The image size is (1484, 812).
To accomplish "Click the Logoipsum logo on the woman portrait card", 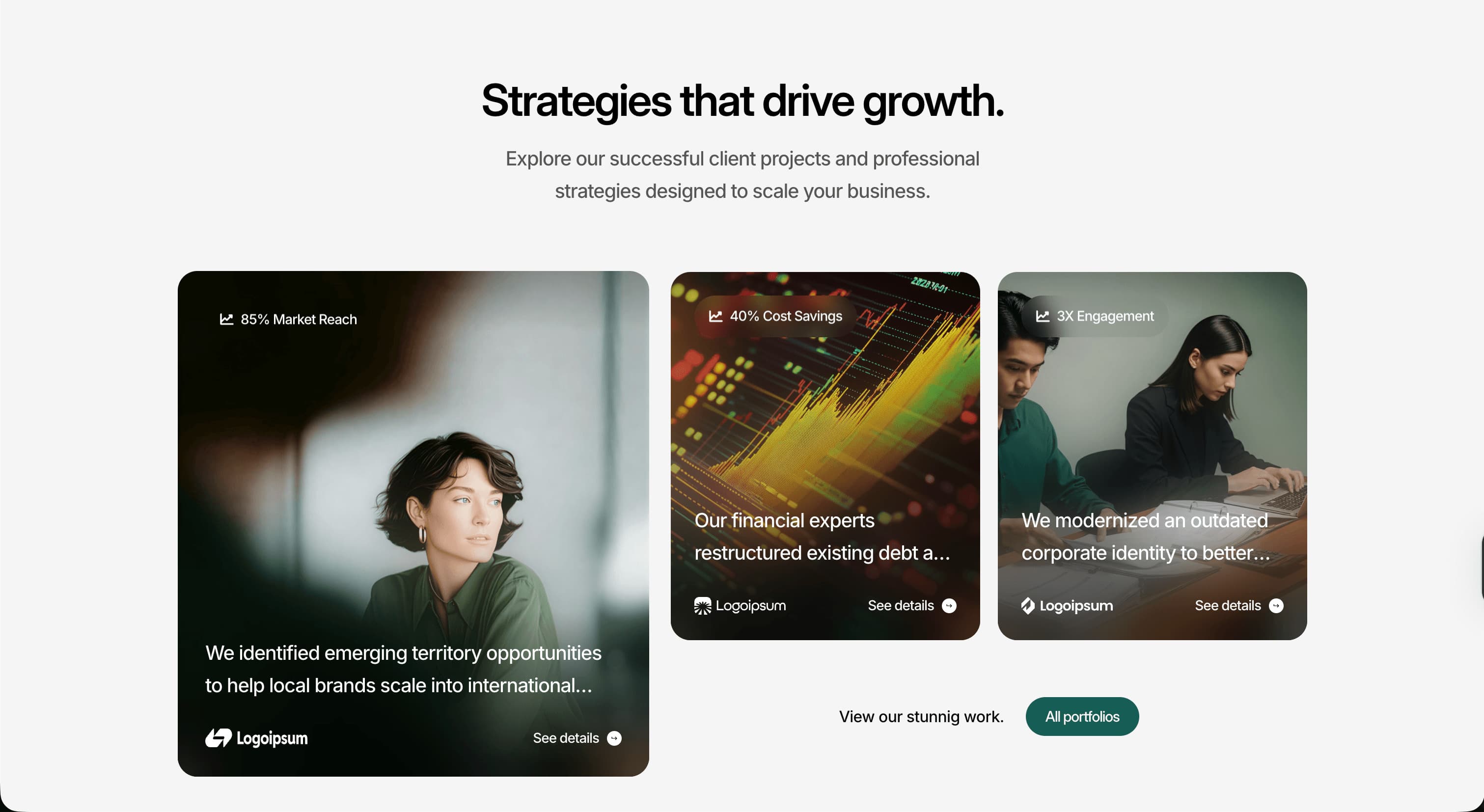I will pos(256,738).
